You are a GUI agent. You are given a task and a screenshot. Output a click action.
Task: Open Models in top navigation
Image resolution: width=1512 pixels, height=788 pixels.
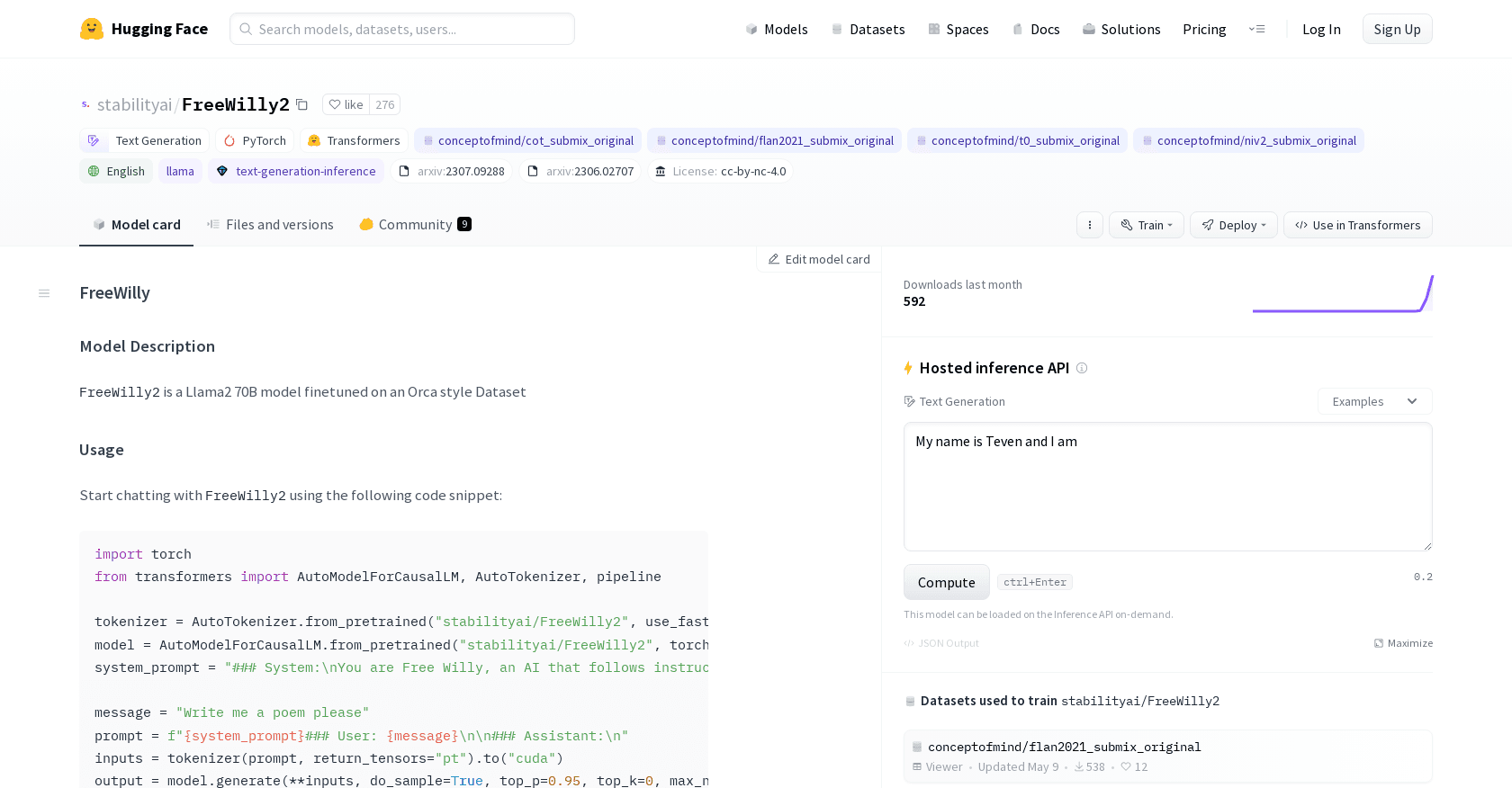[x=777, y=29]
